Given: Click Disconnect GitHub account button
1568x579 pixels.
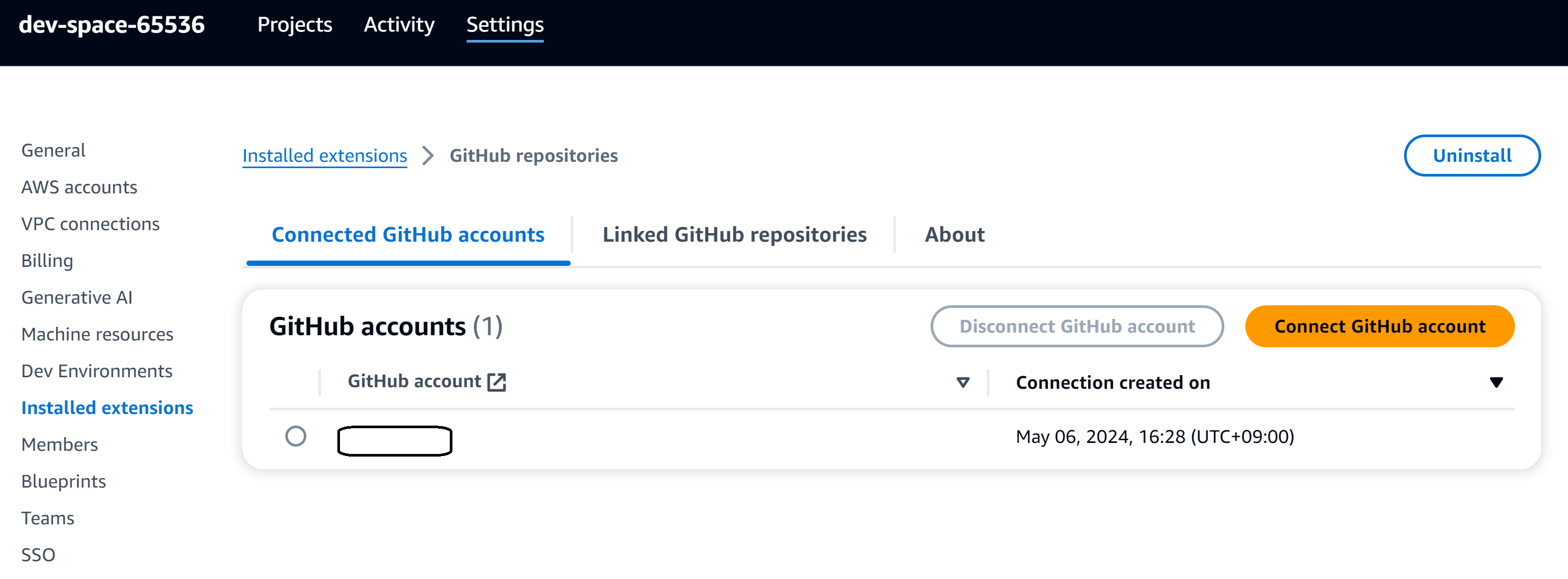Looking at the screenshot, I should point(1077,326).
